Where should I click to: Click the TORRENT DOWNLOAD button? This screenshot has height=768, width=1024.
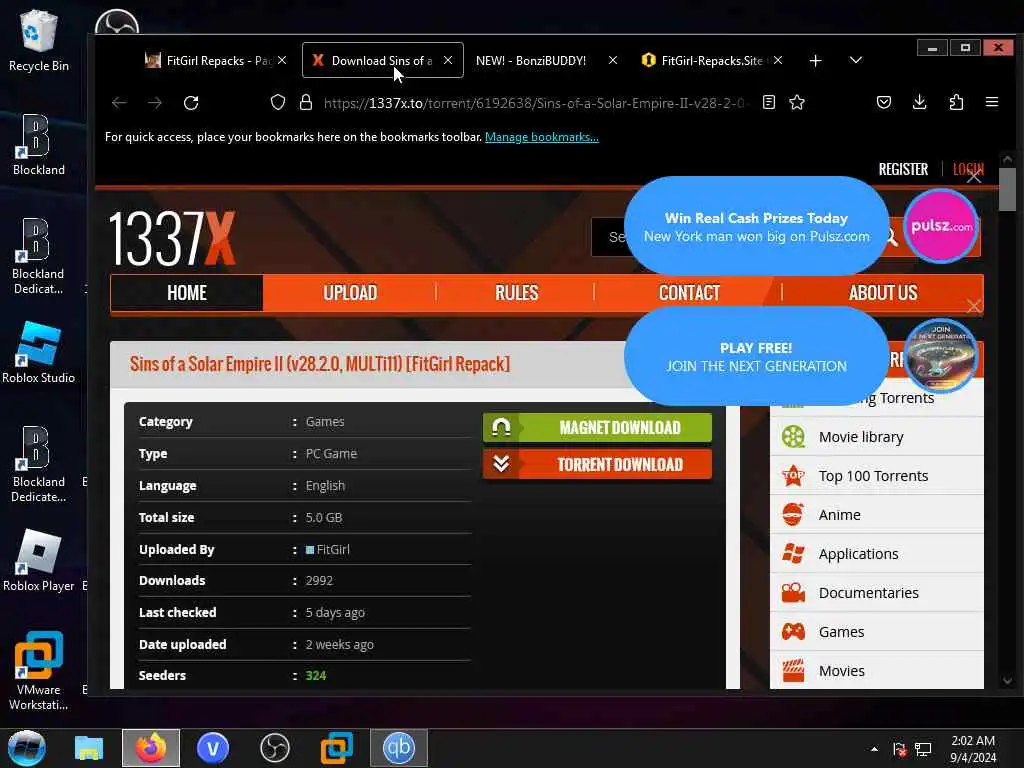(597, 464)
